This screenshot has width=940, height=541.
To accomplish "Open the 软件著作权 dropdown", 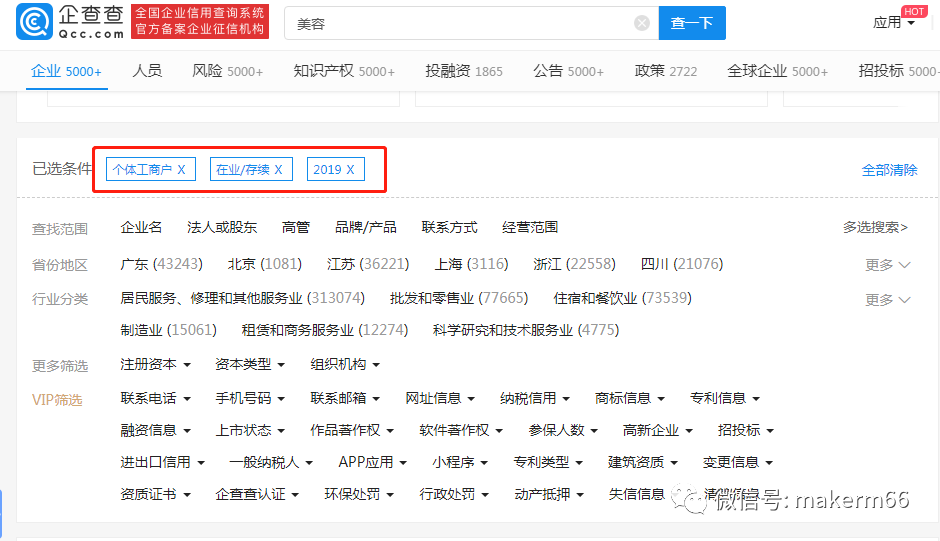I will 461,430.
